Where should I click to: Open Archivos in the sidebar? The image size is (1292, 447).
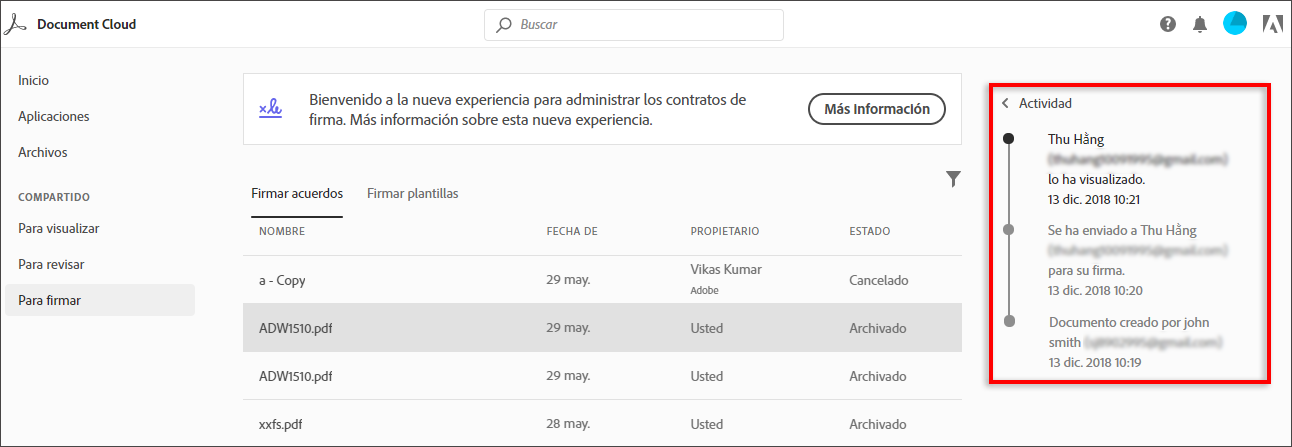coord(43,152)
